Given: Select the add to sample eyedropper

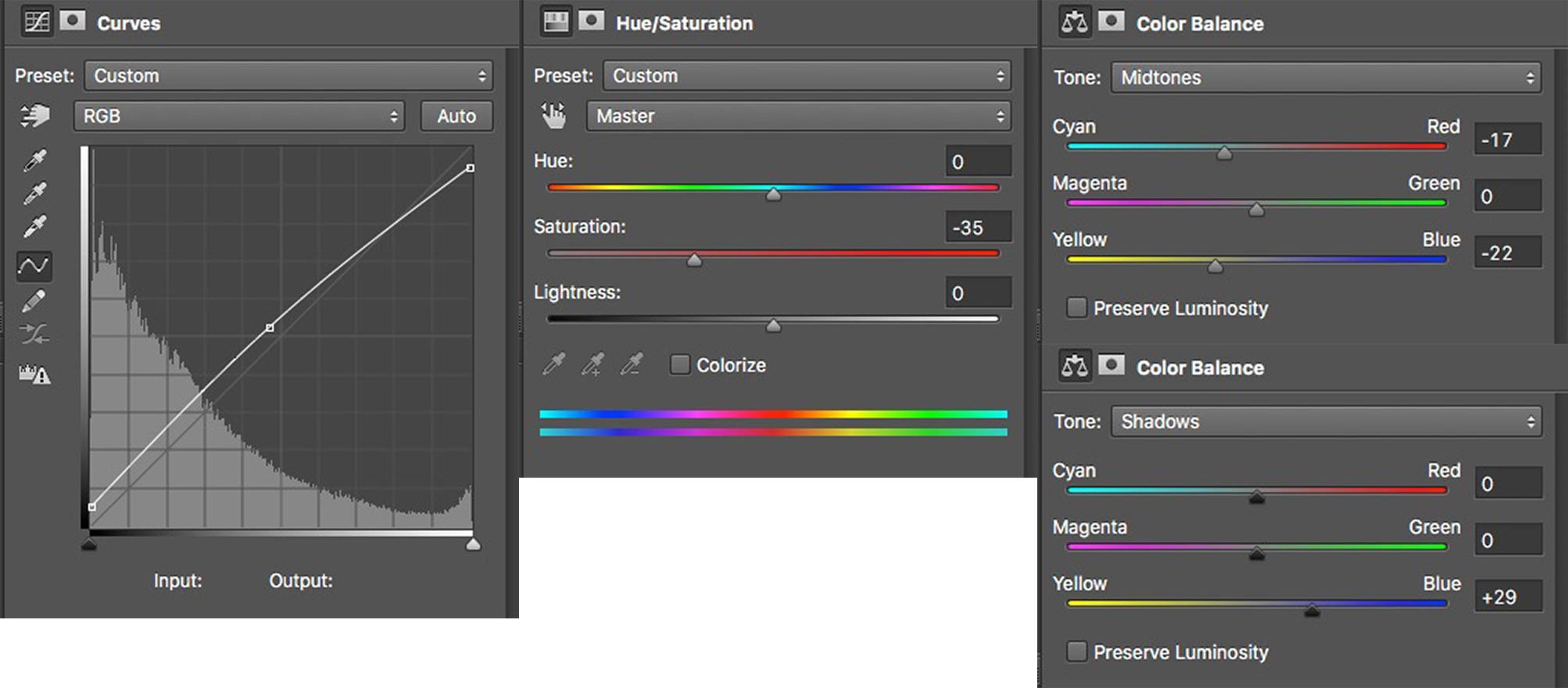Looking at the screenshot, I should tap(592, 364).
